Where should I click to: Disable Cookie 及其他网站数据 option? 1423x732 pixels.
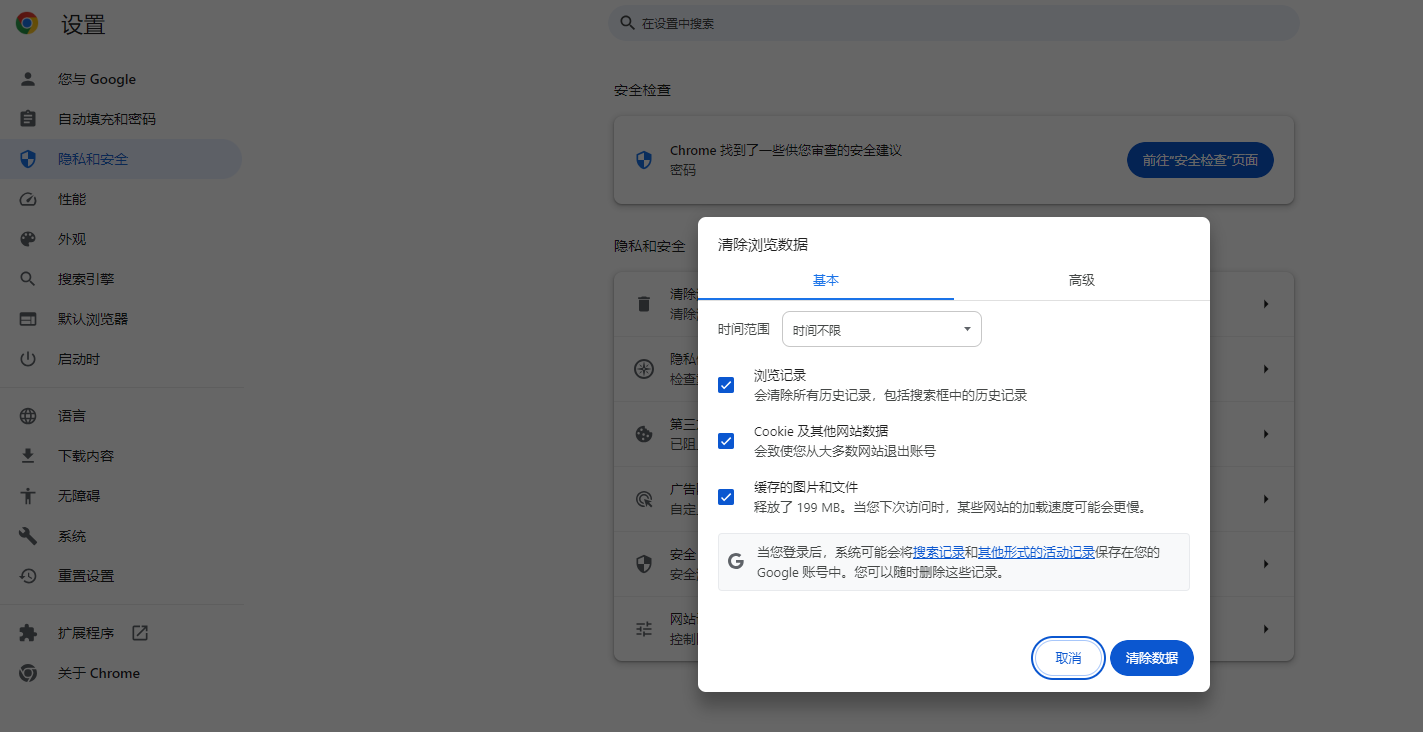pos(725,440)
